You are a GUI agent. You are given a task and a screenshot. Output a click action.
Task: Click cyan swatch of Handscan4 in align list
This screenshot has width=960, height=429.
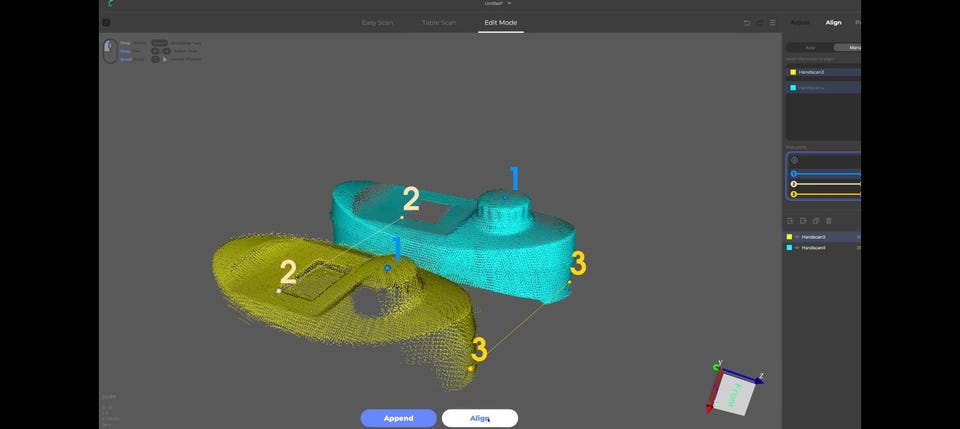(793, 88)
